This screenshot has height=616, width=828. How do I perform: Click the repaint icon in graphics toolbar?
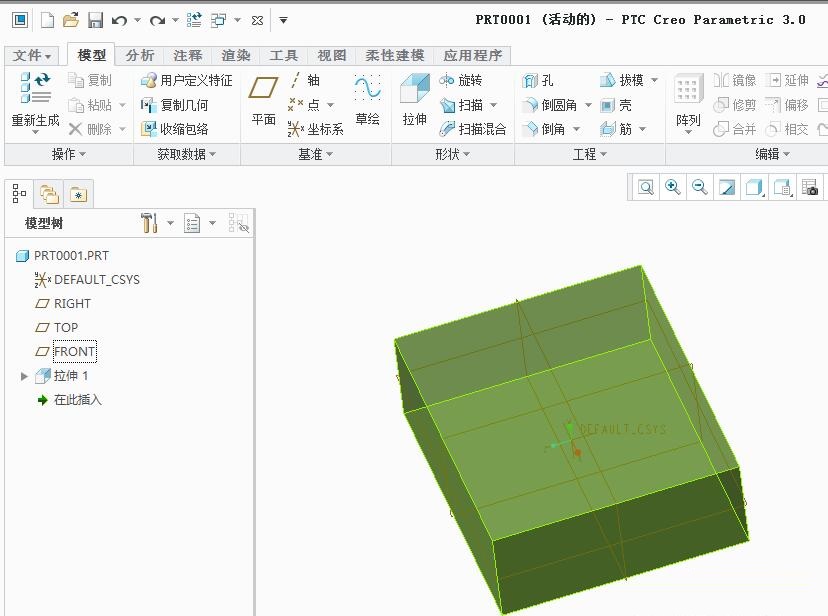(727, 187)
